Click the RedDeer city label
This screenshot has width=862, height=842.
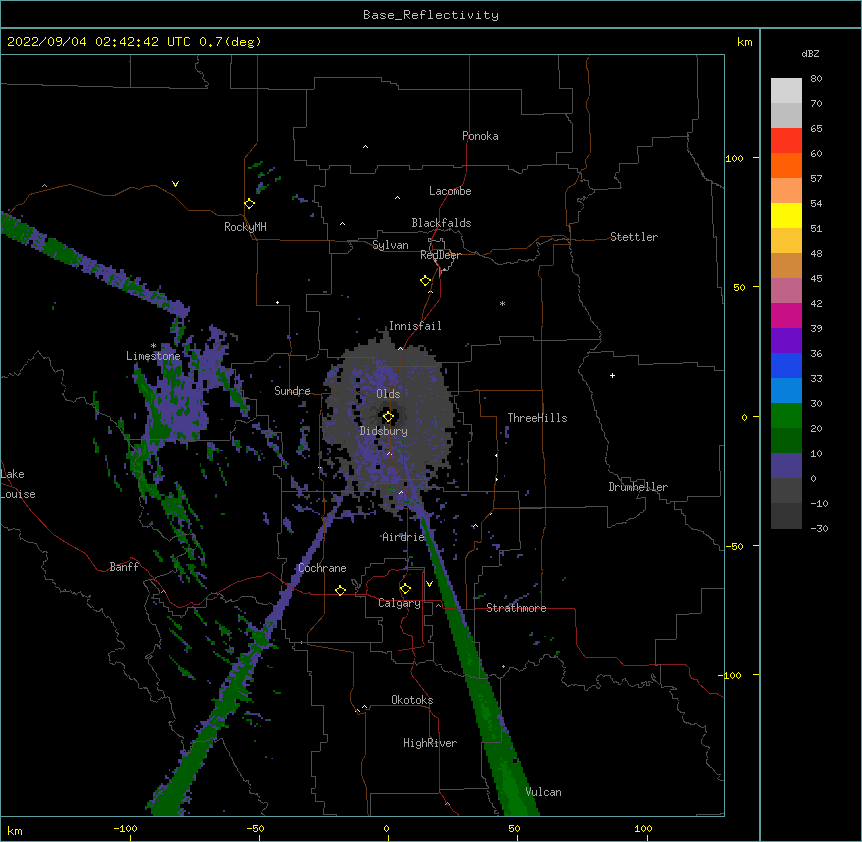tap(440, 255)
